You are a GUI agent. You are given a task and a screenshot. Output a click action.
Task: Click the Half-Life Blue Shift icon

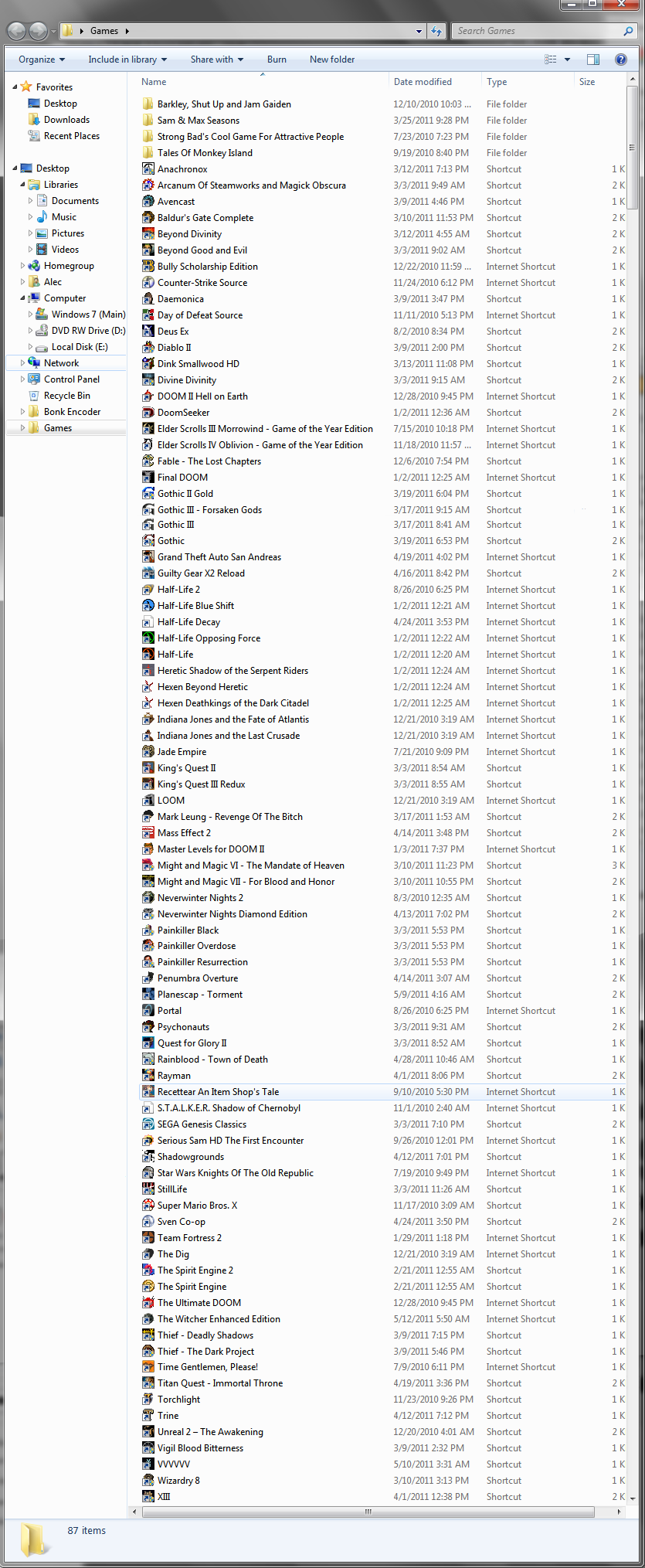[148, 606]
